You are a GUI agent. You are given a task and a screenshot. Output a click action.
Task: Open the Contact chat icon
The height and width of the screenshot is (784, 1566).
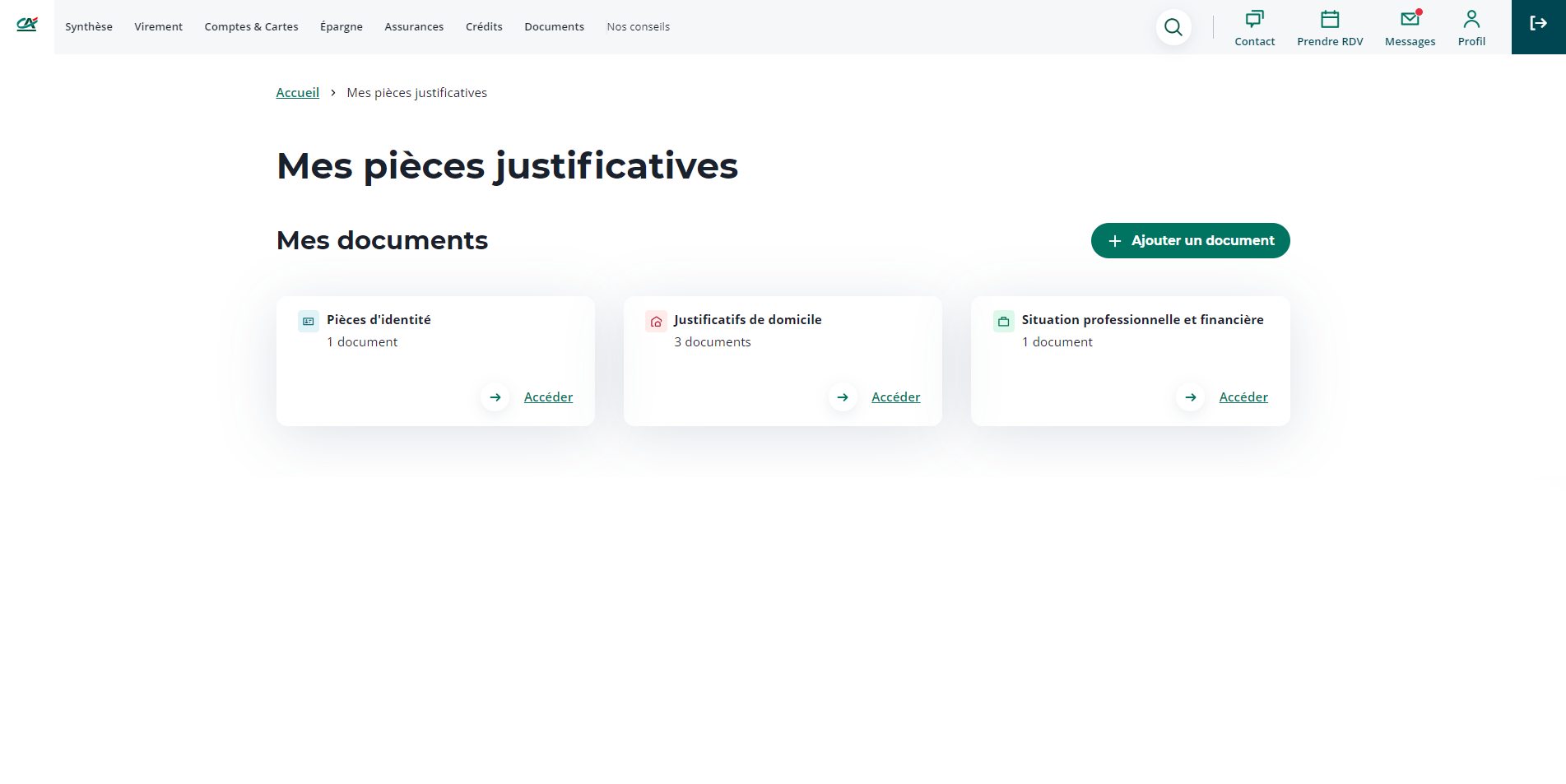coord(1254,20)
